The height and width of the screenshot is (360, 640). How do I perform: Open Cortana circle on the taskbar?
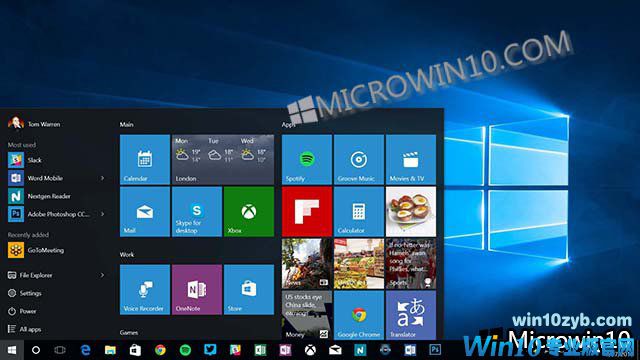pyautogui.click(x=36, y=350)
